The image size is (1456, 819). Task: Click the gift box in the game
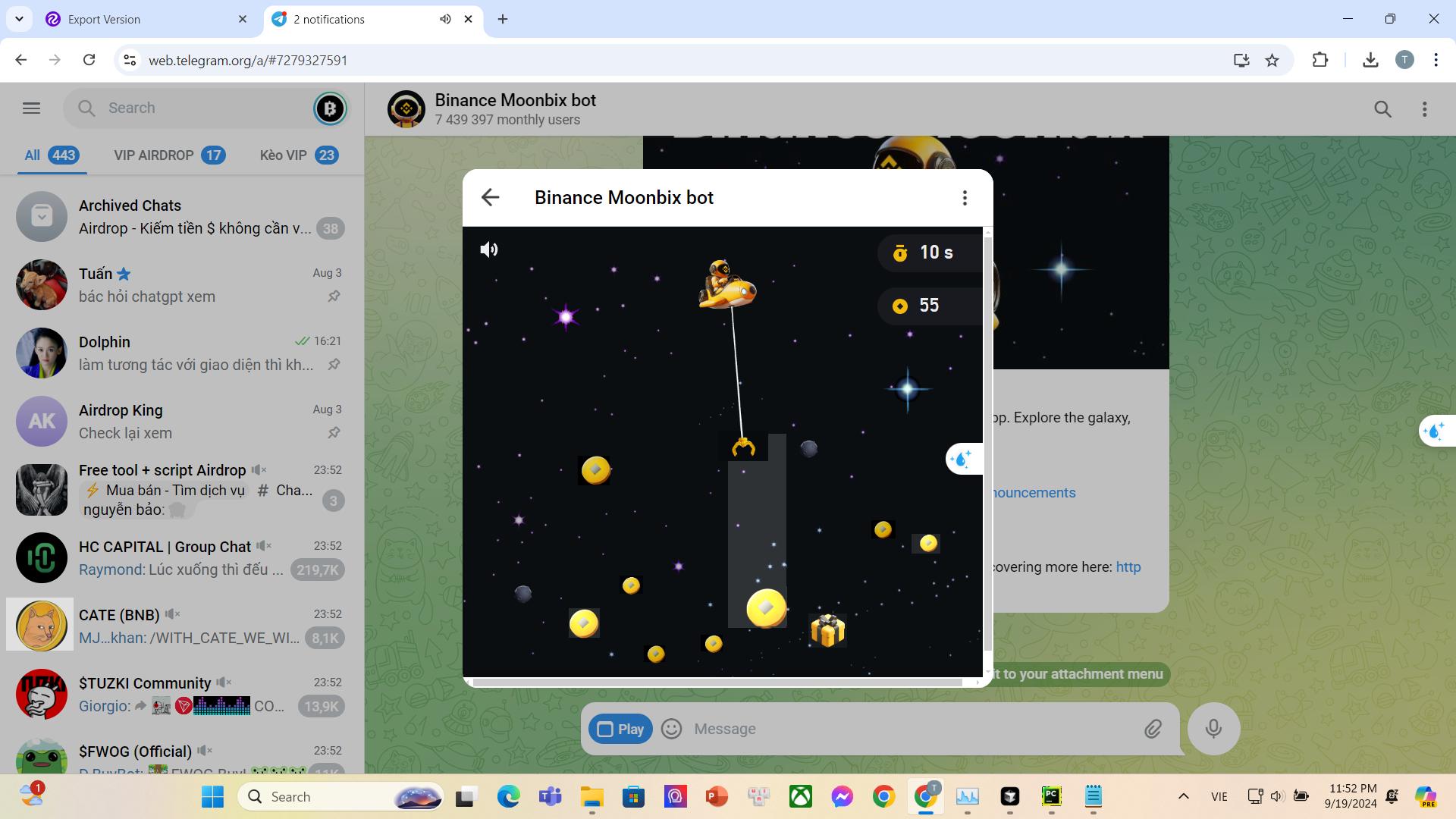coord(827,630)
